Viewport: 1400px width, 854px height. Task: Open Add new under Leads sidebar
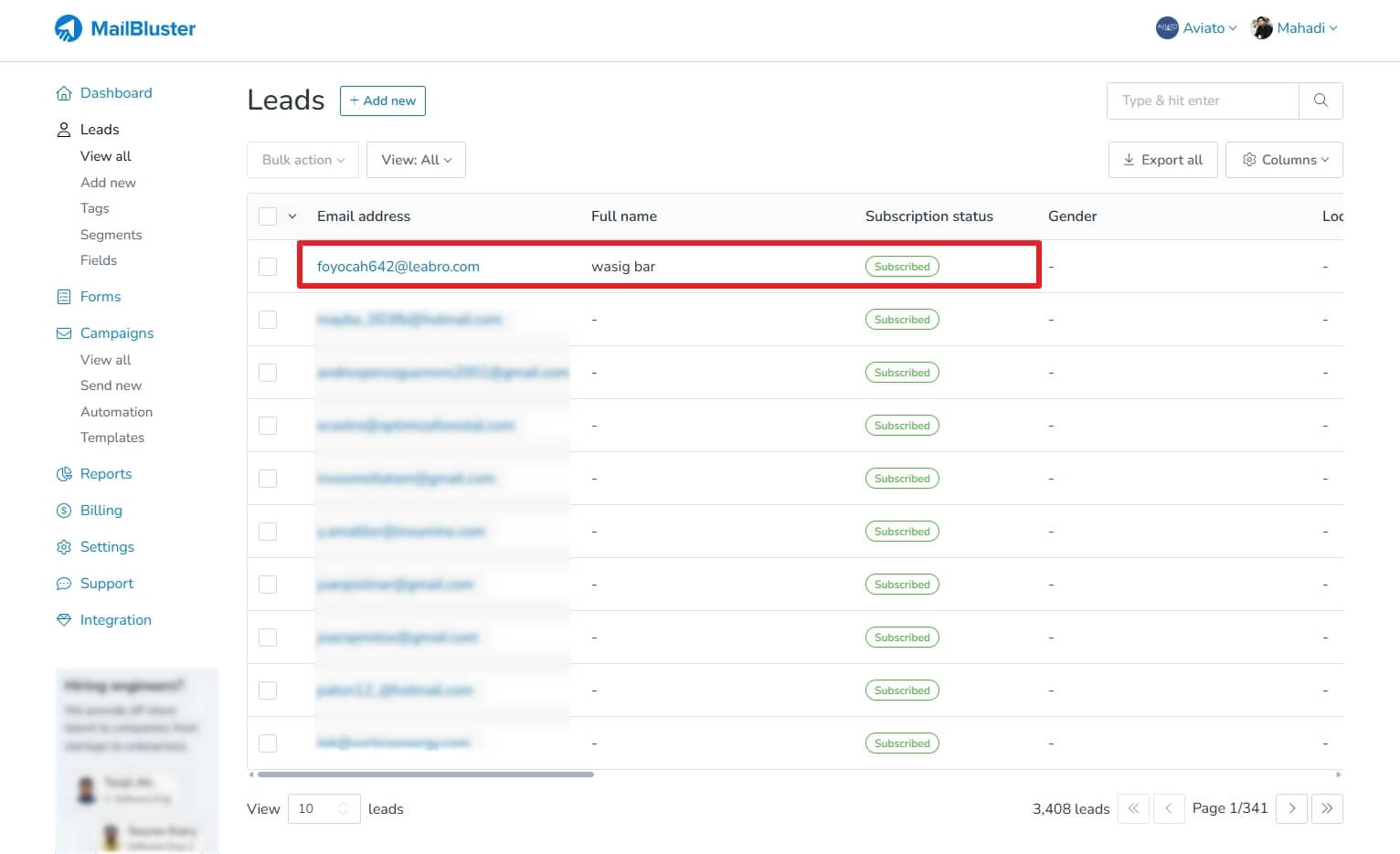tap(108, 183)
